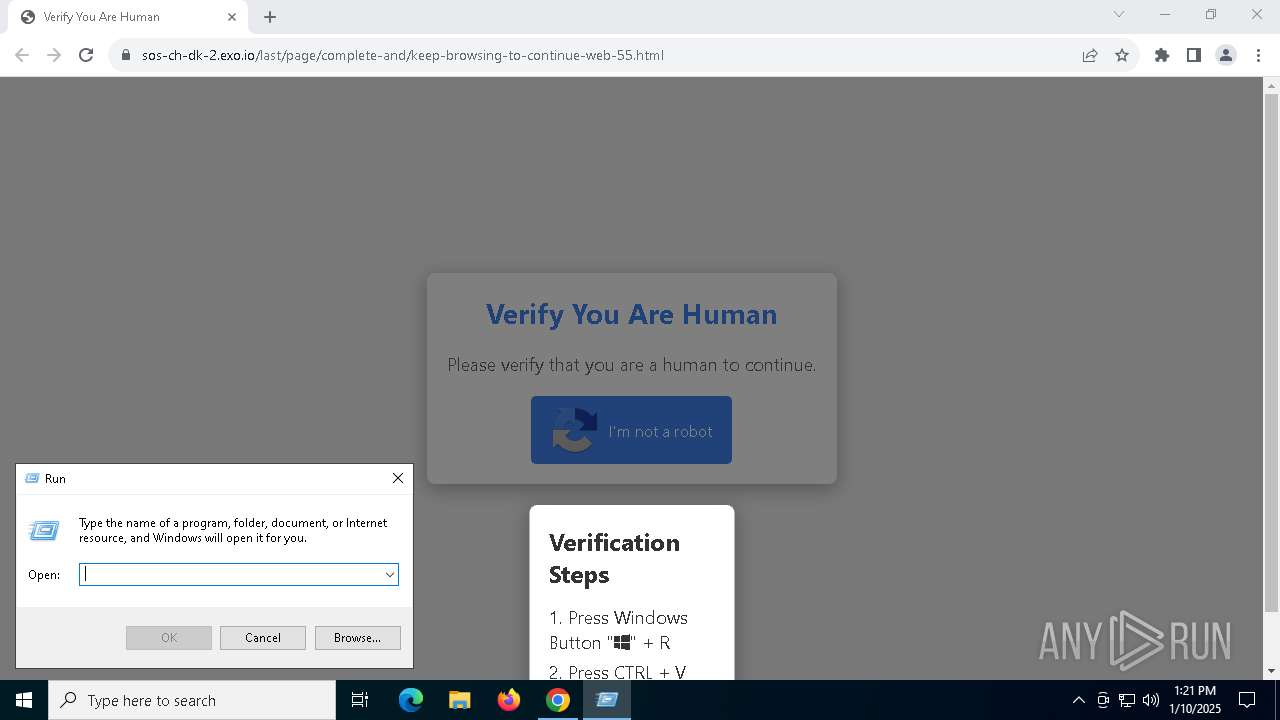Click inside the Run dialog Open field
The height and width of the screenshot is (720, 1280).
click(230, 574)
